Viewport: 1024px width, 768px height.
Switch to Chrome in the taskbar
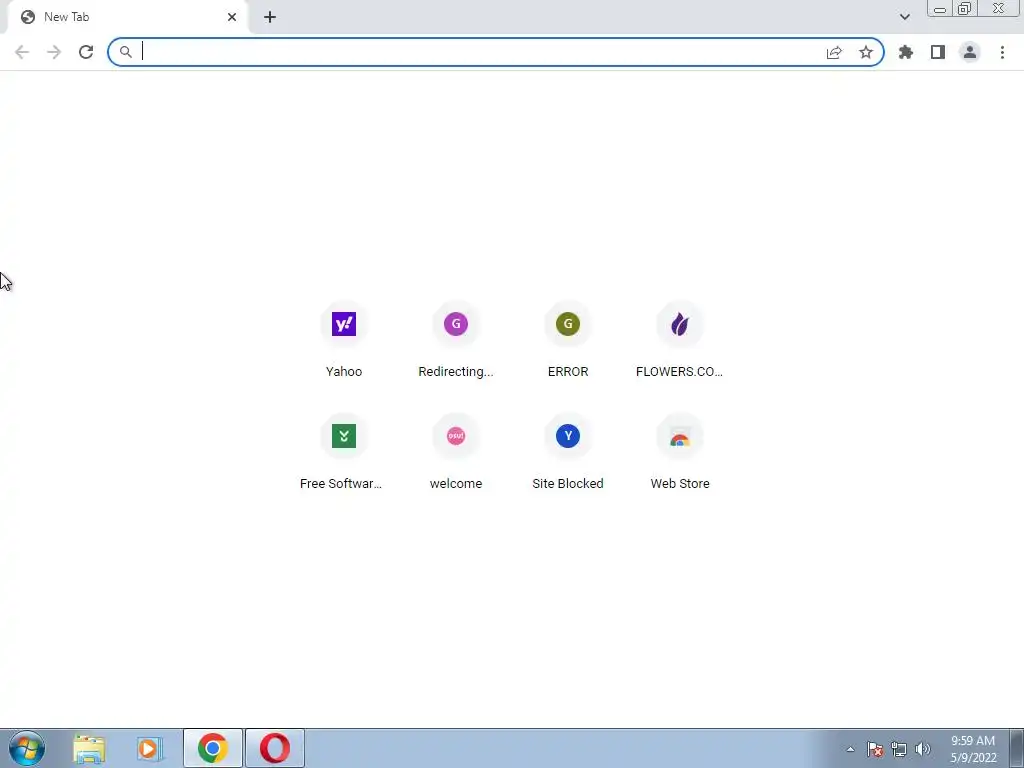tap(213, 748)
